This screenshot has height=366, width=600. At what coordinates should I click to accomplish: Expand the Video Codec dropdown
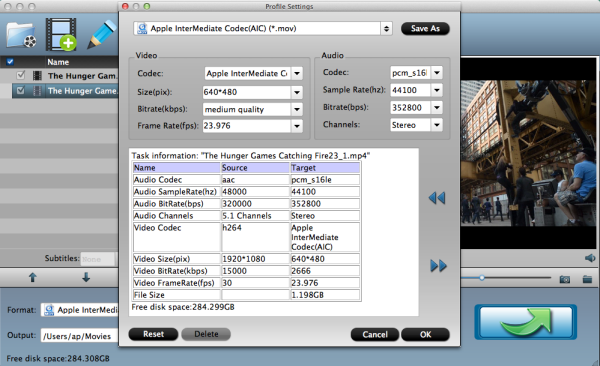coord(297,73)
